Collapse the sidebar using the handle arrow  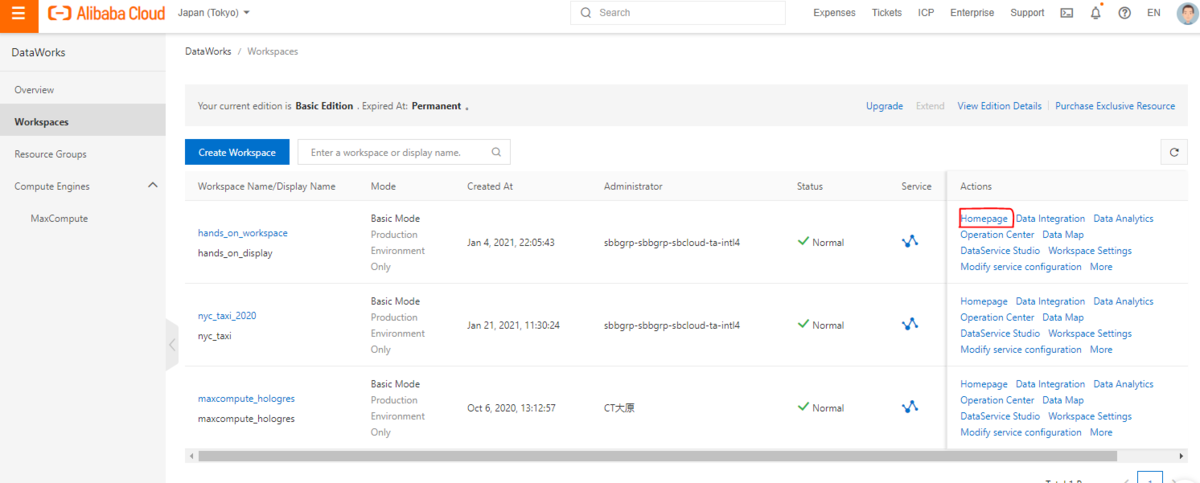pos(171,345)
